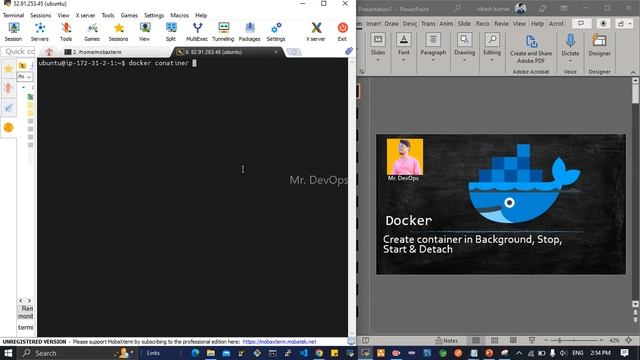Open Microsoft Edge from taskbar
The width and height of the screenshot is (640, 360).
point(195,353)
